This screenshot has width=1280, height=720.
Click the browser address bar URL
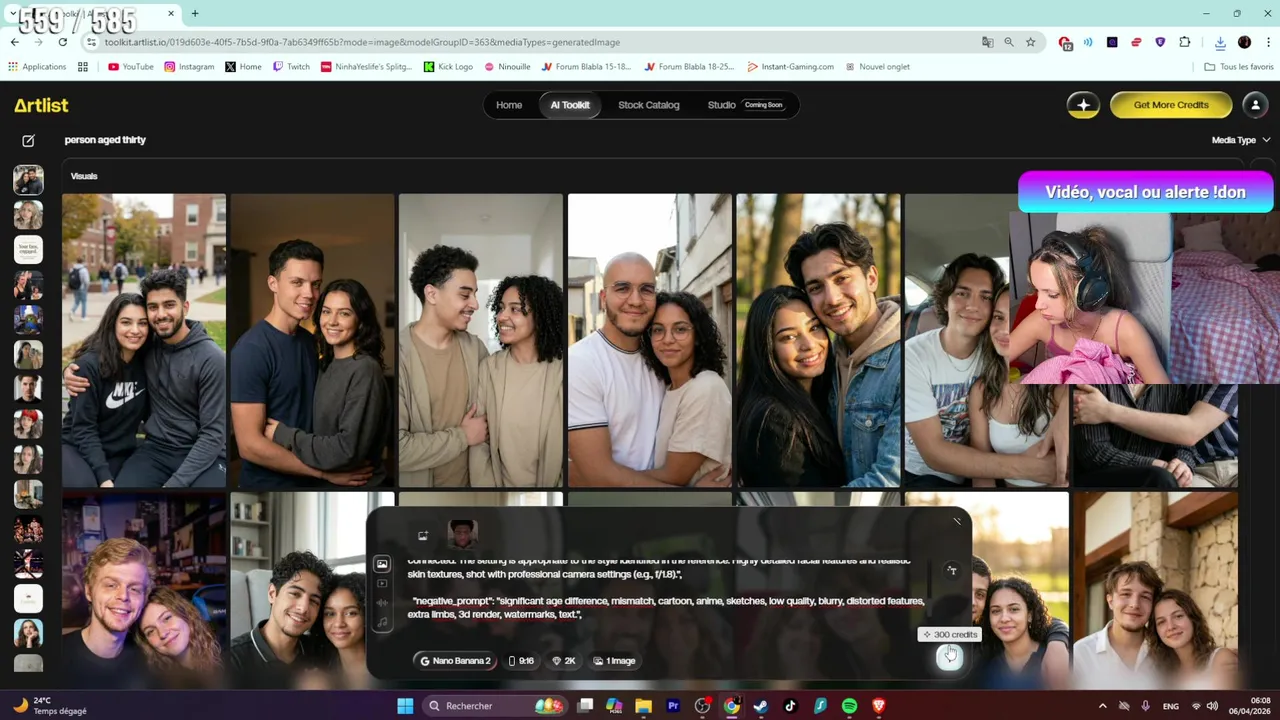click(x=362, y=42)
